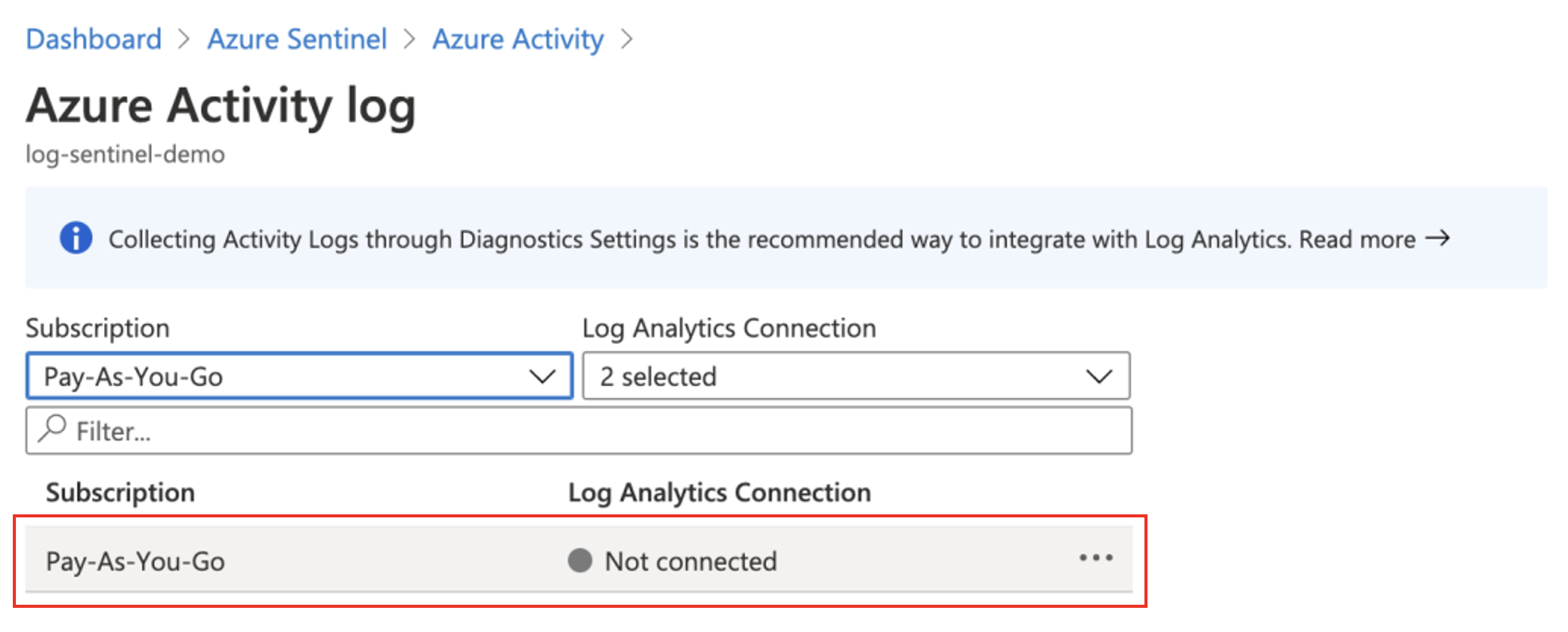The image size is (1568, 632).
Task: Navigate to Dashboard via breadcrumb
Action: point(94,39)
